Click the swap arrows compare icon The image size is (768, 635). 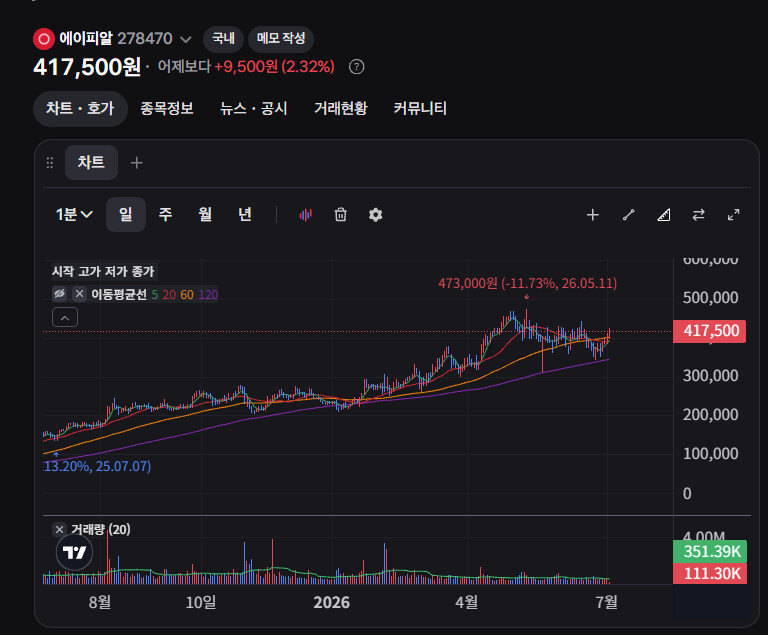coord(698,215)
